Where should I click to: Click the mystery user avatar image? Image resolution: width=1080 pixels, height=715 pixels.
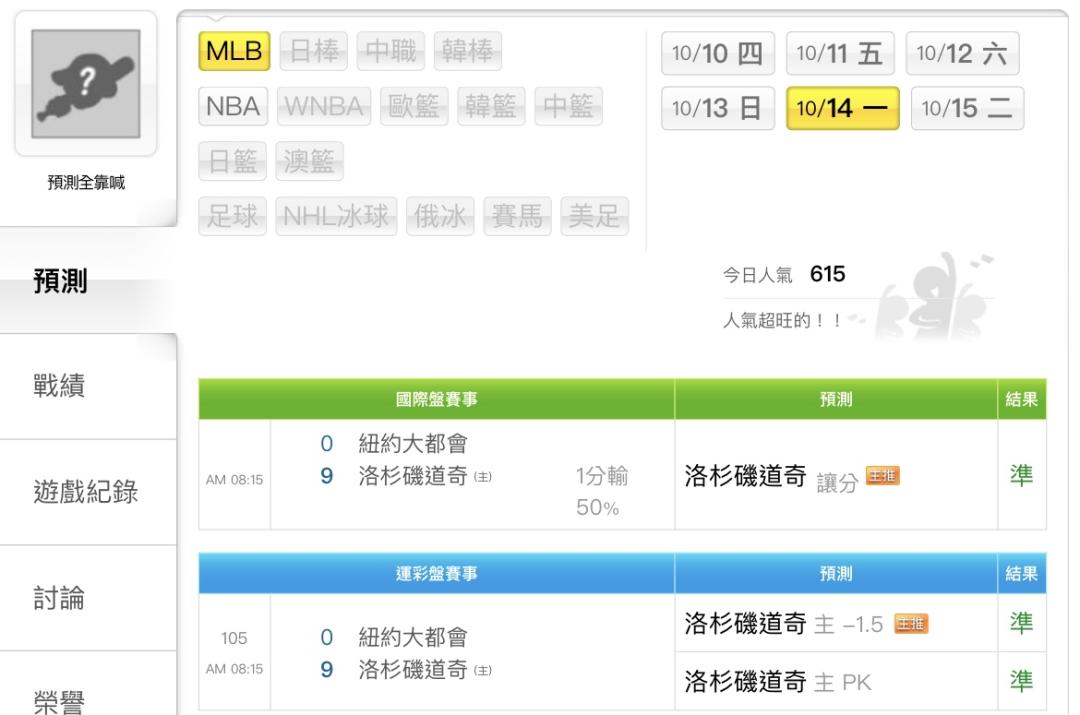(x=86, y=82)
